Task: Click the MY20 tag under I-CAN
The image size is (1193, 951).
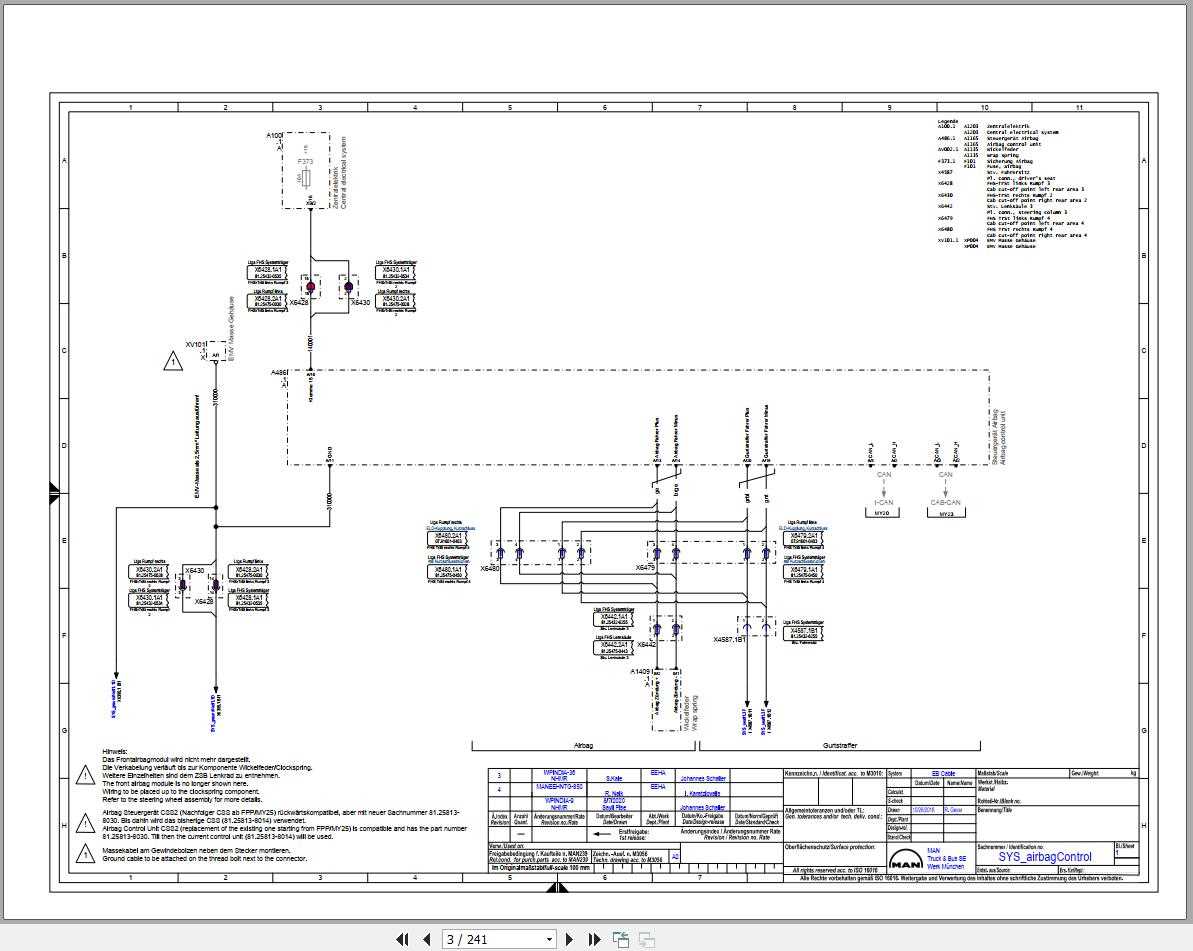Action: coord(882,514)
